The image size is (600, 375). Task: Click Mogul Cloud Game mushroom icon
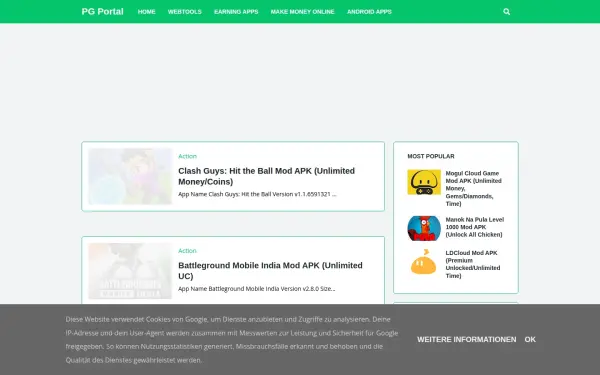coord(424,182)
